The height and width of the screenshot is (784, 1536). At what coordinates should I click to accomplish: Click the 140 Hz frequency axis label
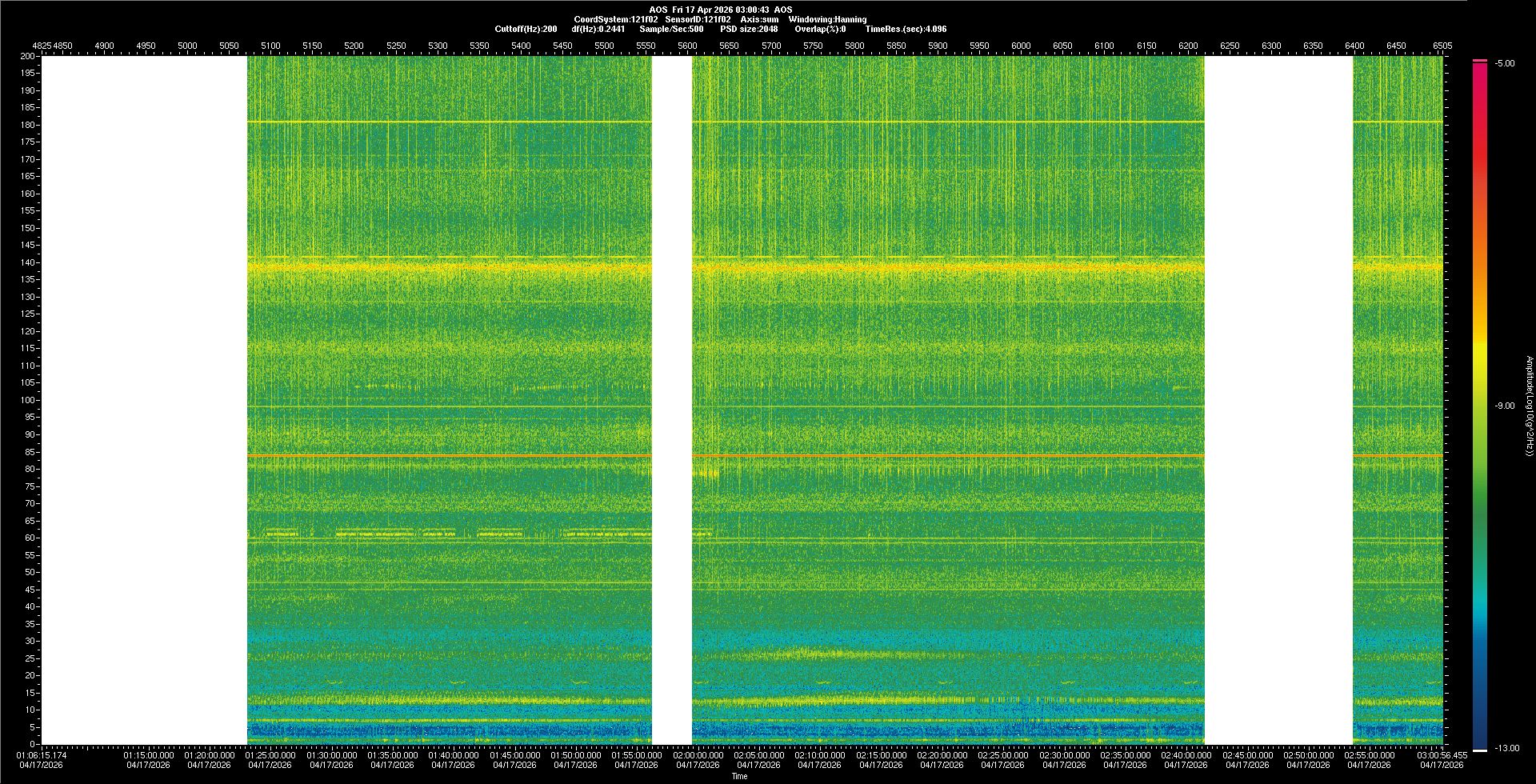pos(29,262)
